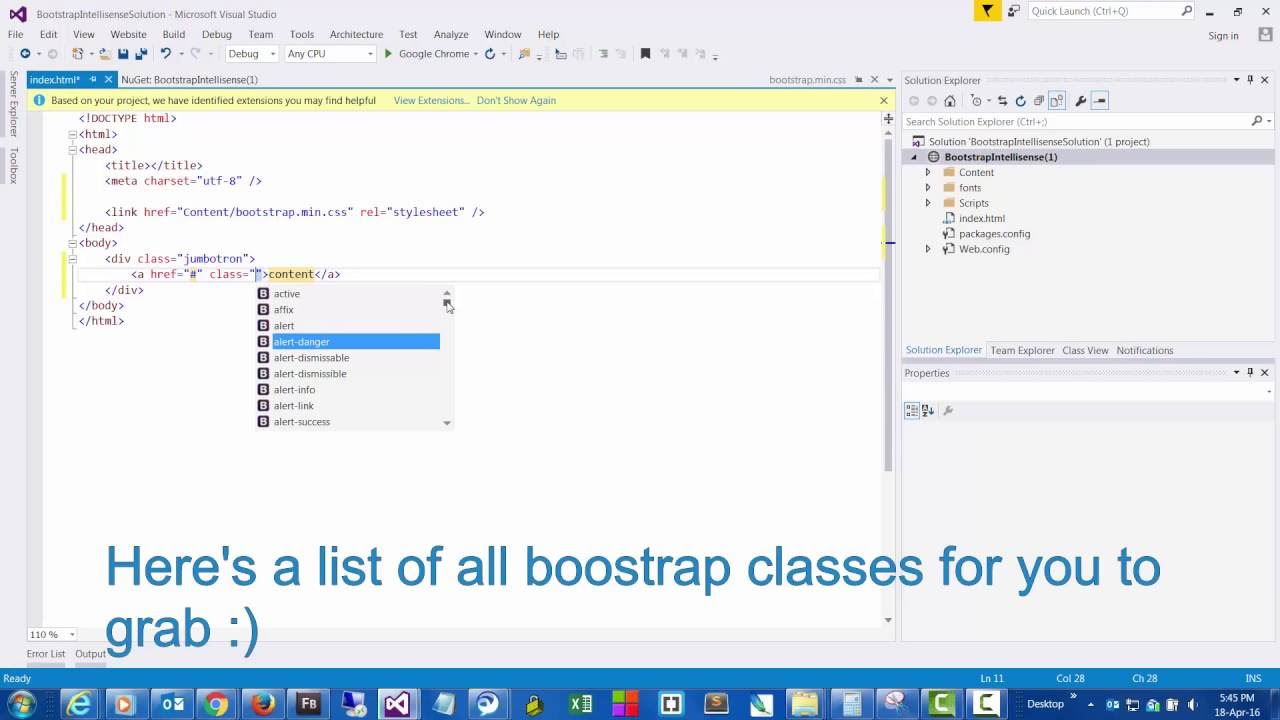
Task: Click the Solution Explorer Home icon
Action: point(950,101)
